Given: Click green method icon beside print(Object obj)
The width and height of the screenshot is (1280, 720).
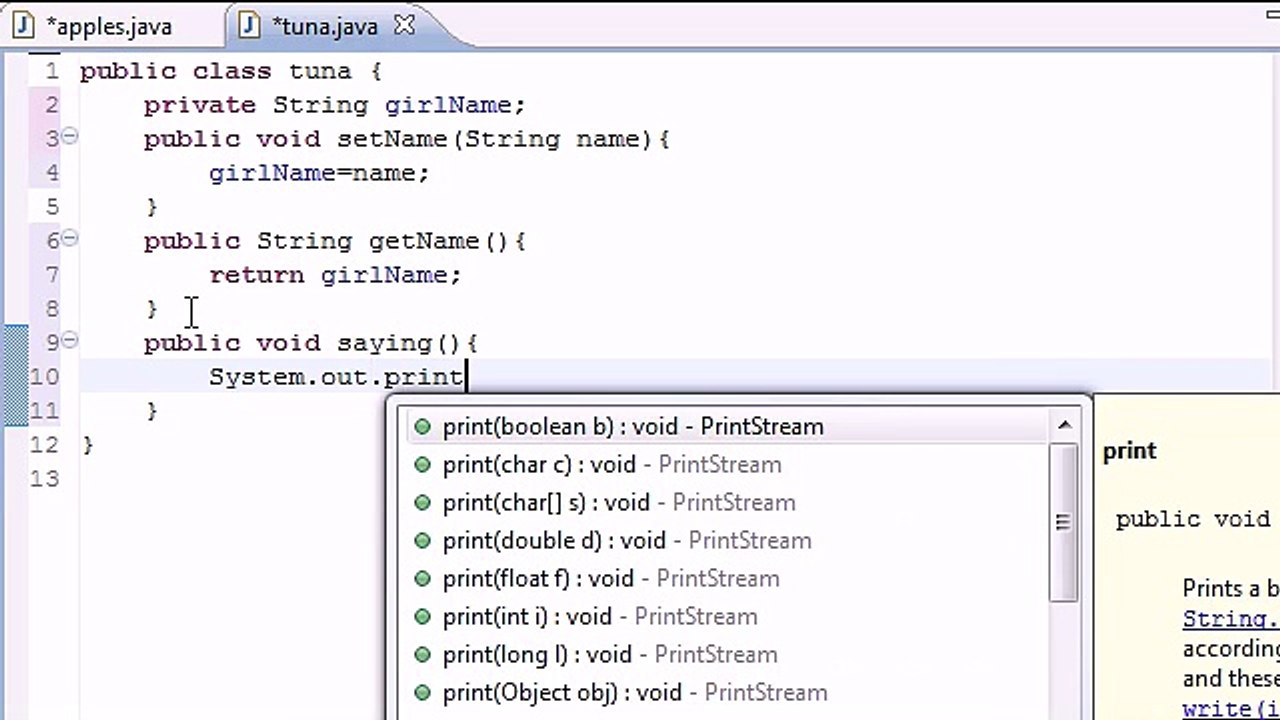Looking at the screenshot, I should 422,693.
